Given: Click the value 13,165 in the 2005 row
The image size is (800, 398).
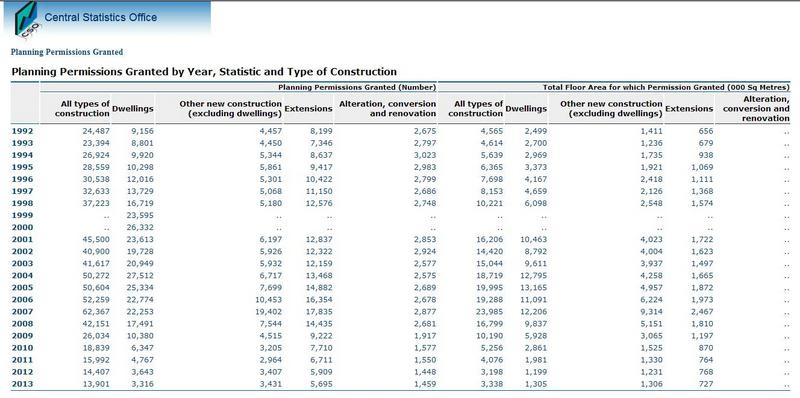Looking at the screenshot, I should 533,288.
